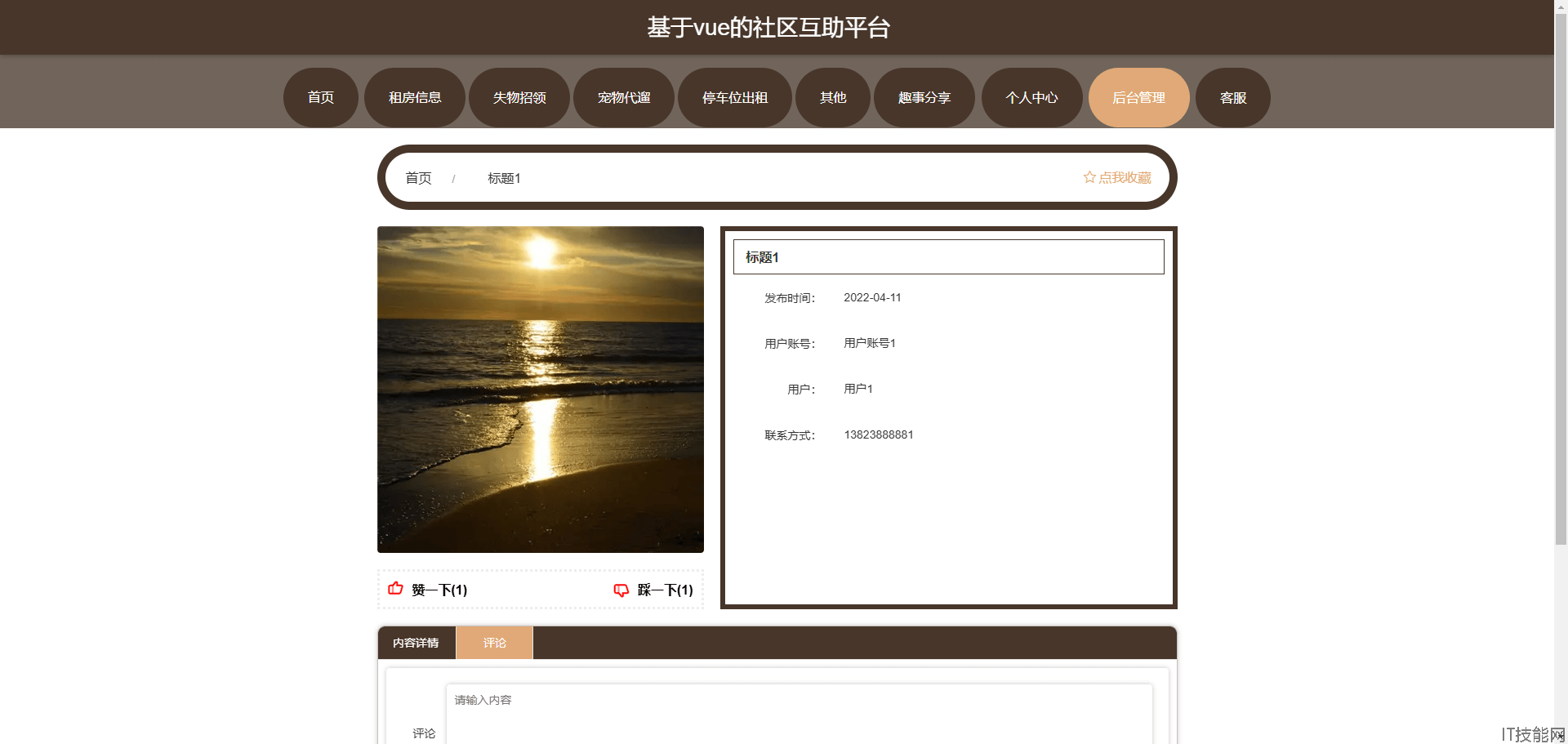Open 停车位出租 page

735,97
